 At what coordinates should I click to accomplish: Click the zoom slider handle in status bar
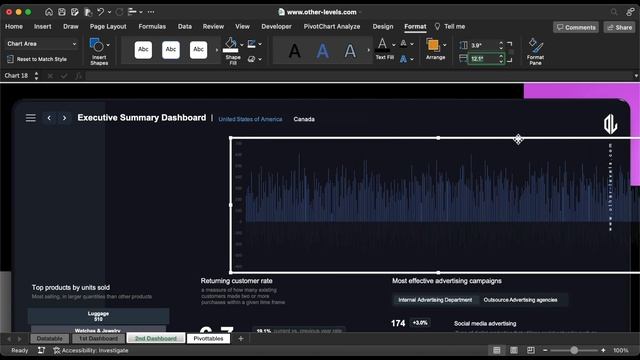point(574,350)
